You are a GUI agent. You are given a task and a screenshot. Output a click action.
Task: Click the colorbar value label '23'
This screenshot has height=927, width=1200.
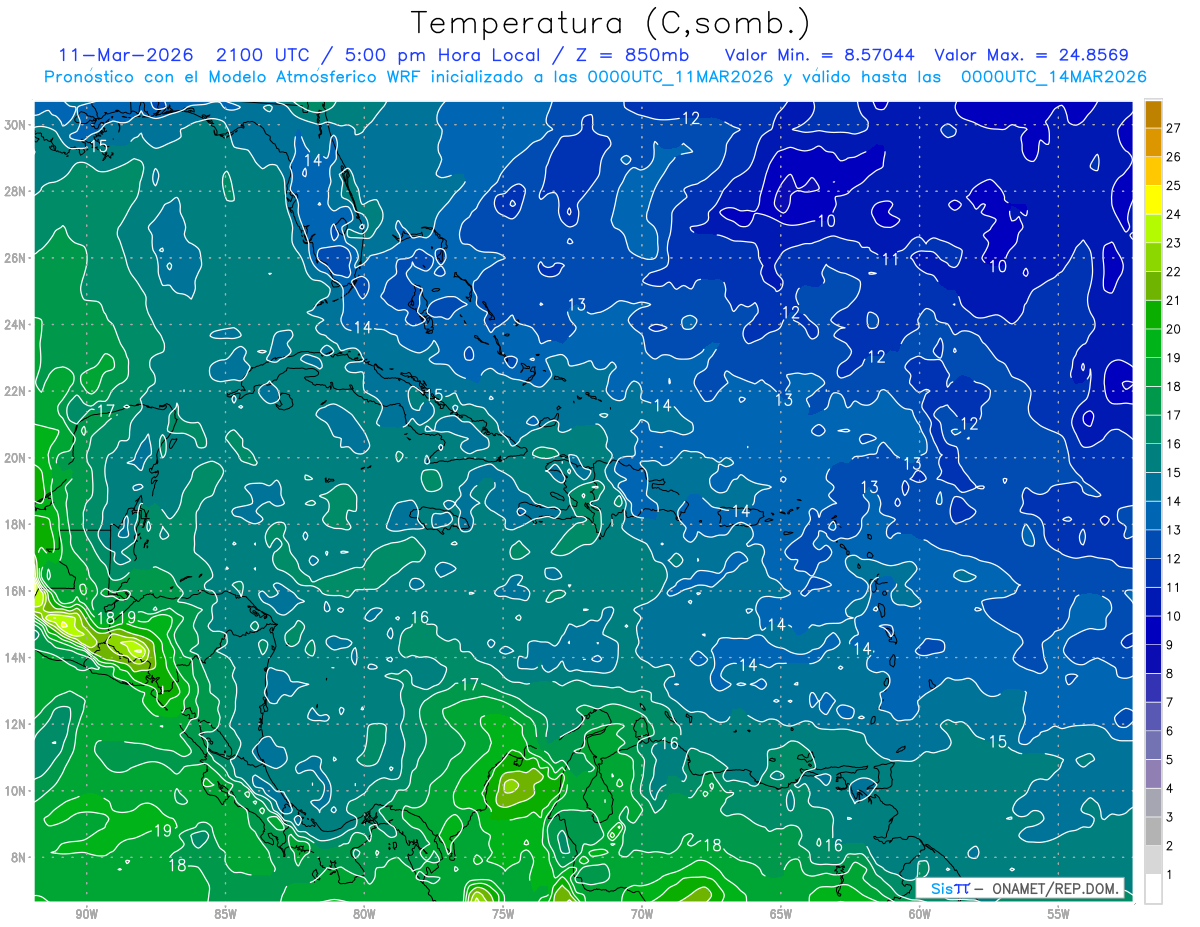tap(1174, 243)
